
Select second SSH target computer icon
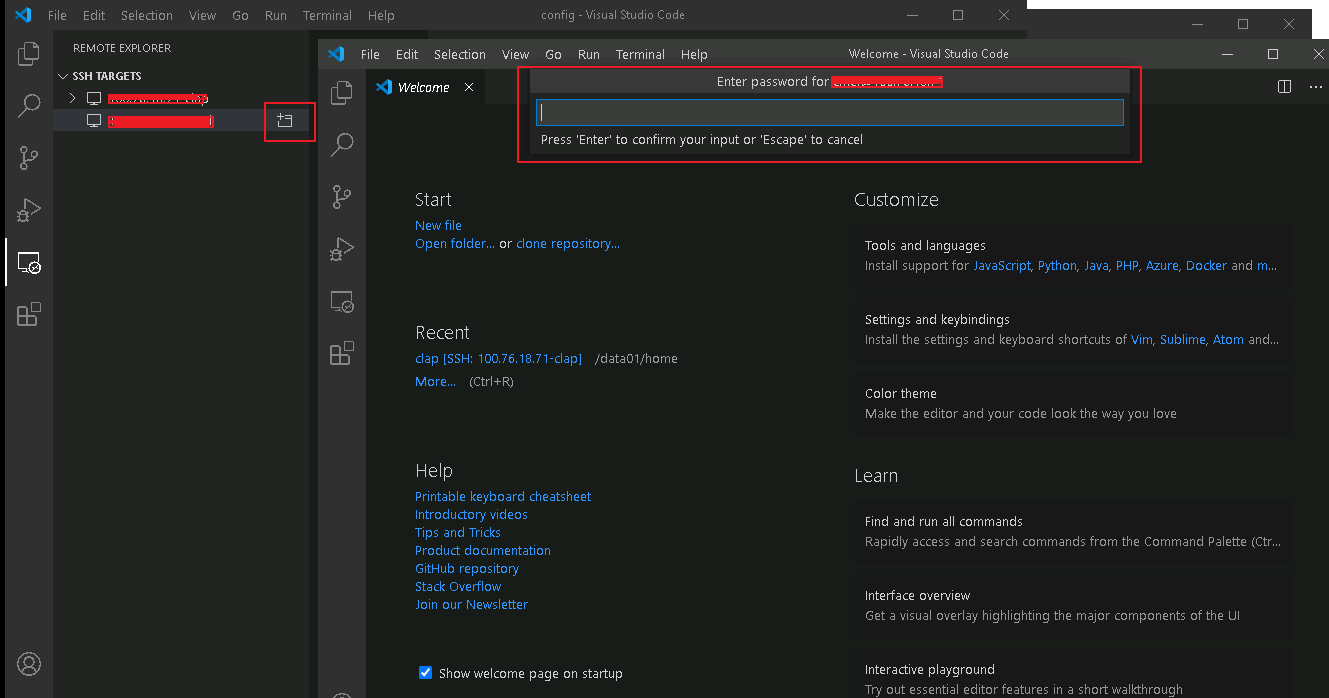[x=94, y=121]
